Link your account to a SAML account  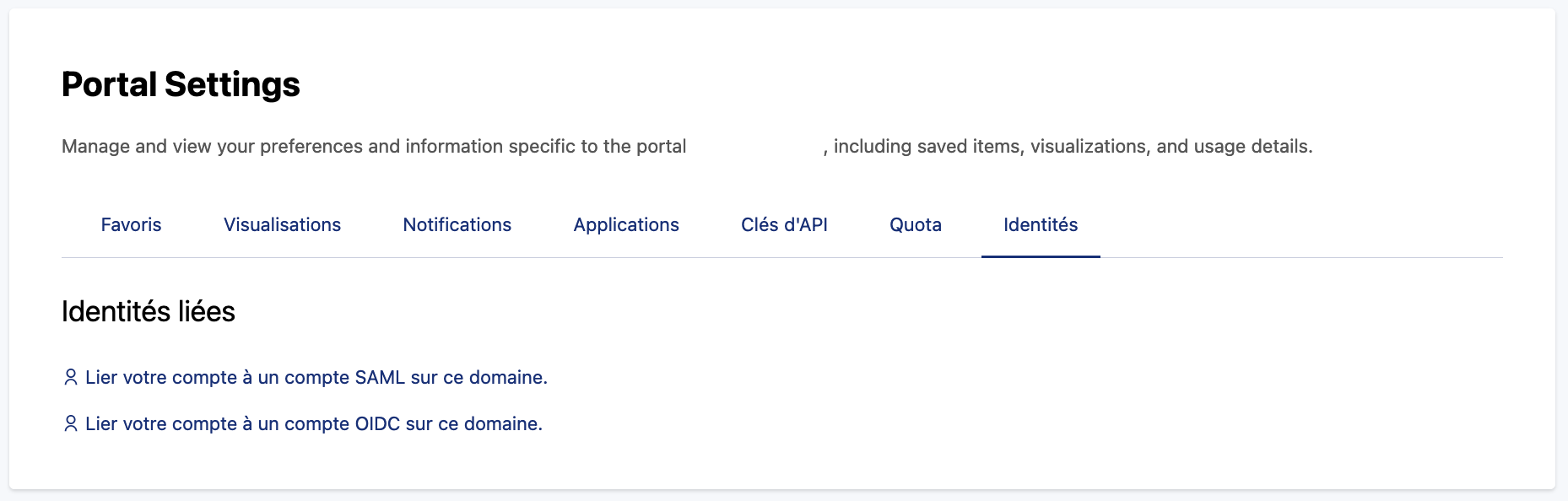click(316, 377)
